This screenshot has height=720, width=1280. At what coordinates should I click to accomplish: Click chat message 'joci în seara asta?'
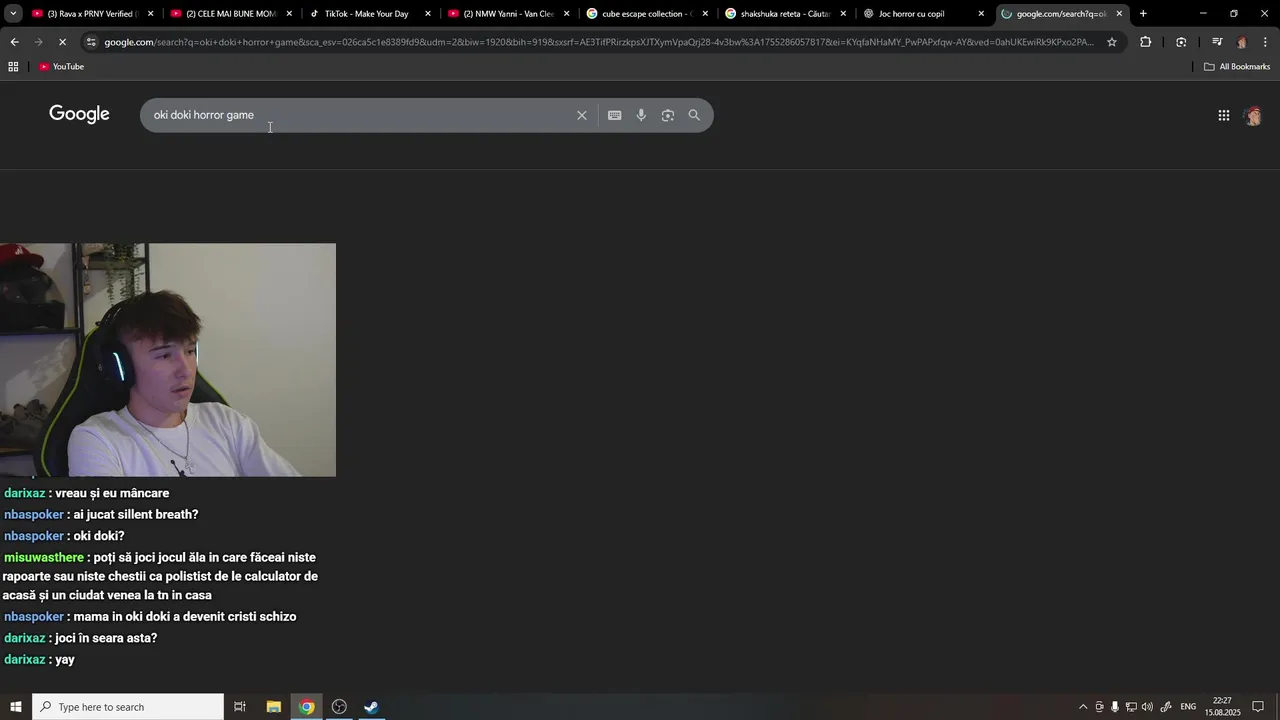(106, 638)
